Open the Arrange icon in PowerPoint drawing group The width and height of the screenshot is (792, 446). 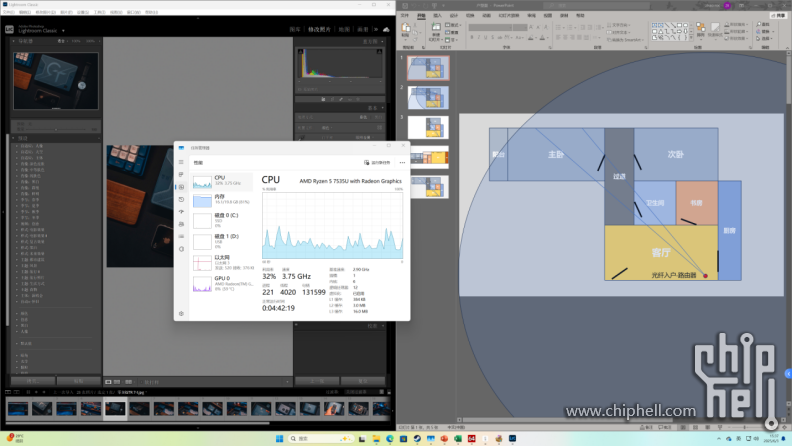pyautogui.click(x=701, y=28)
